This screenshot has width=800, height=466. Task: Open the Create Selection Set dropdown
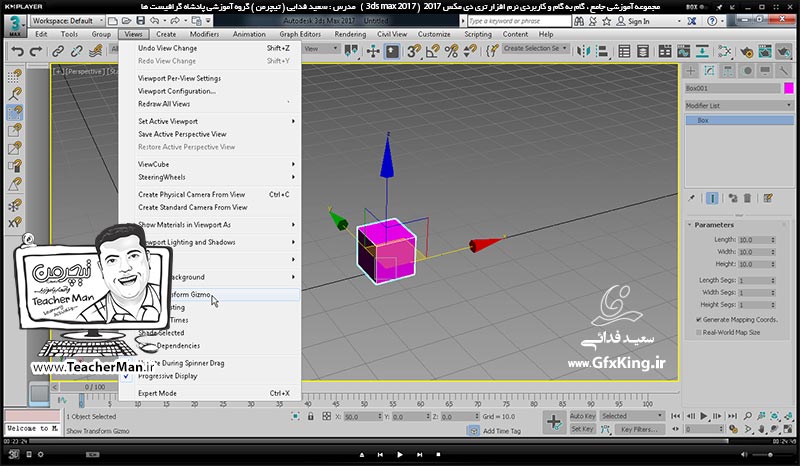pyautogui.click(x=535, y=48)
